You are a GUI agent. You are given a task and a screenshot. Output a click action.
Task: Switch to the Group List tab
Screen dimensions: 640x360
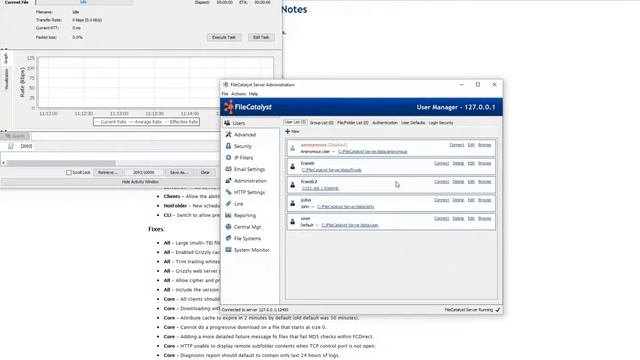(322, 122)
